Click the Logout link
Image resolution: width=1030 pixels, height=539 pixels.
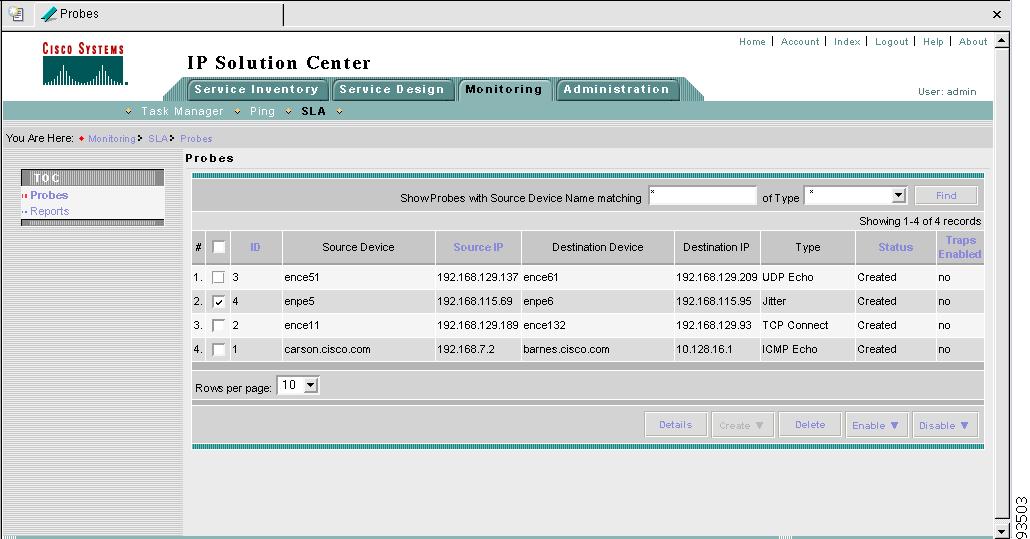click(891, 41)
